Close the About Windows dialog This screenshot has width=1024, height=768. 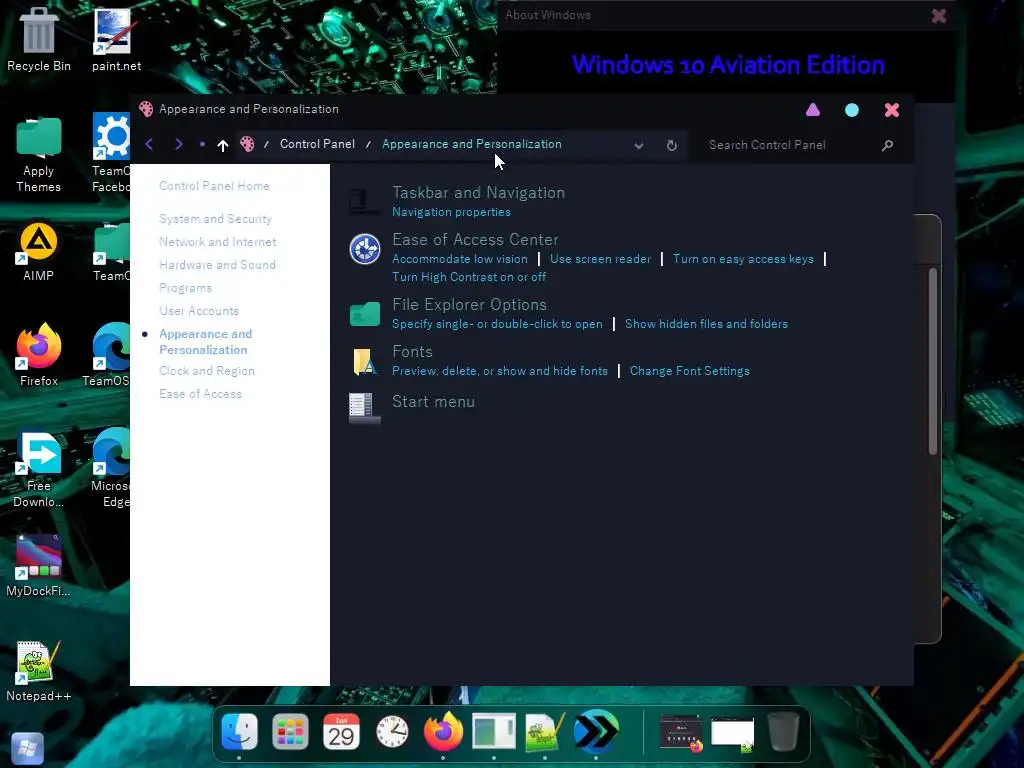pos(938,16)
